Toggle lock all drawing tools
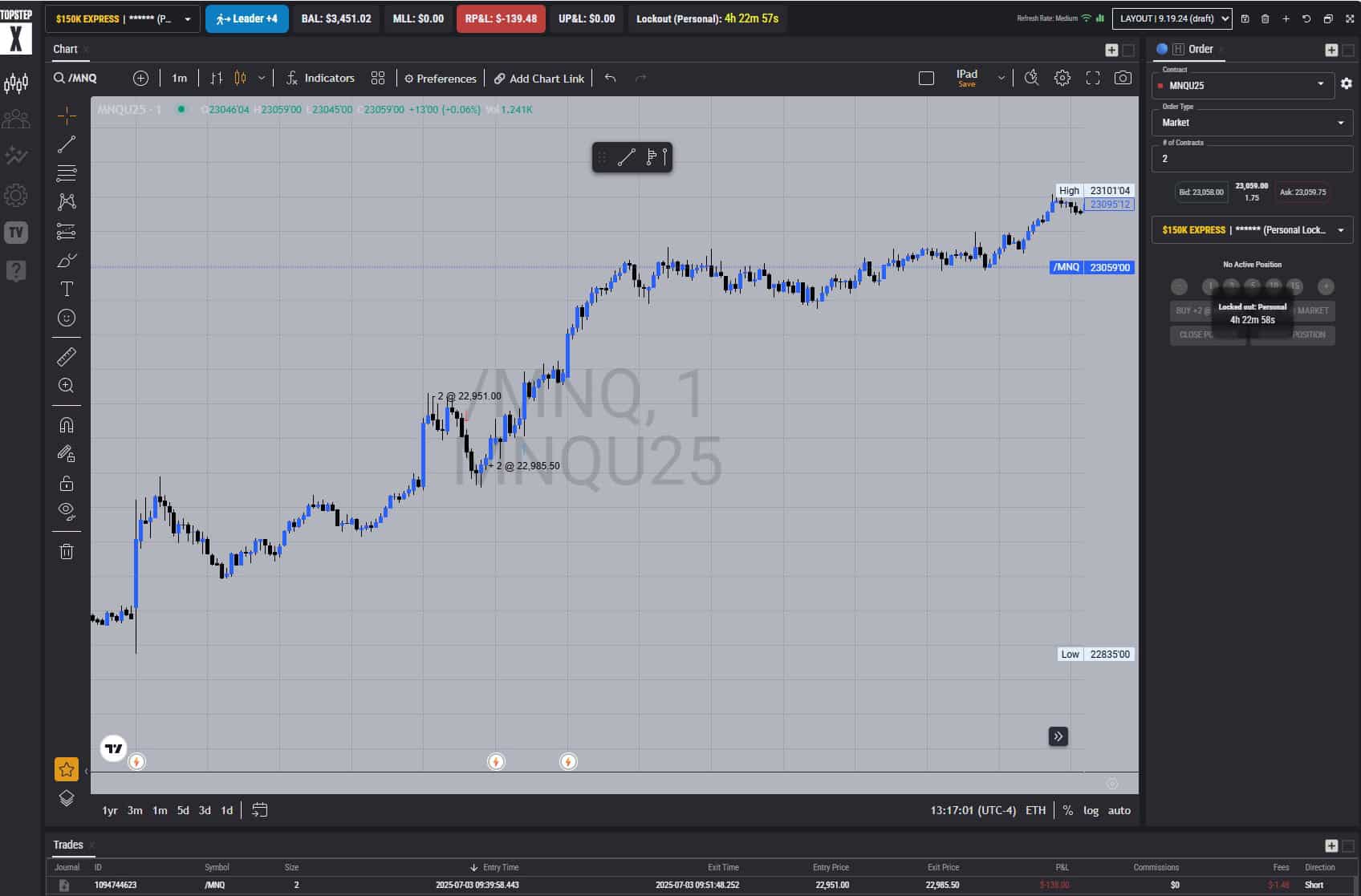The height and width of the screenshot is (896, 1361). click(67, 483)
